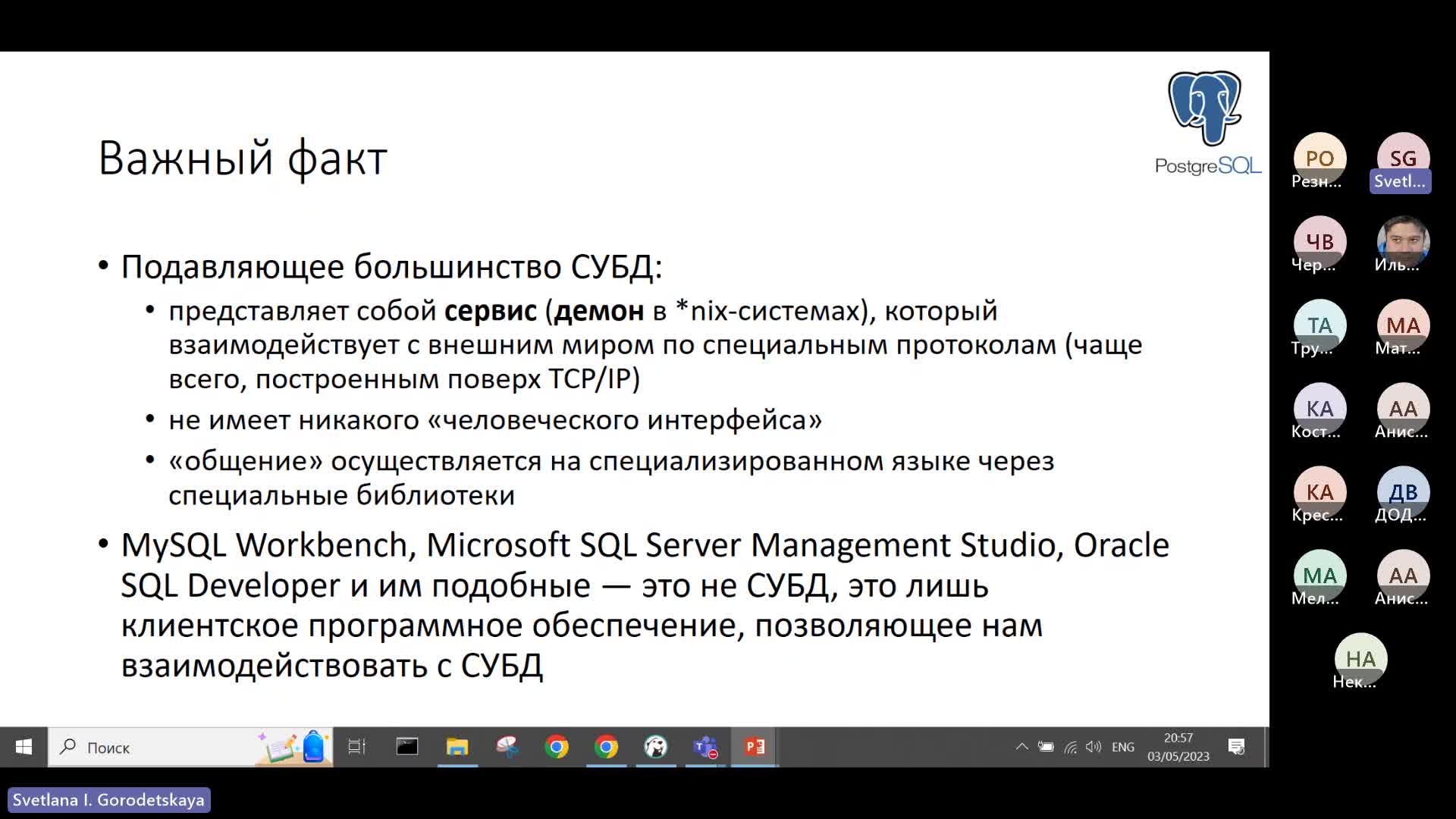Select the MA participant avatar Мат...
1456x819 pixels.
click(1403, 325)
